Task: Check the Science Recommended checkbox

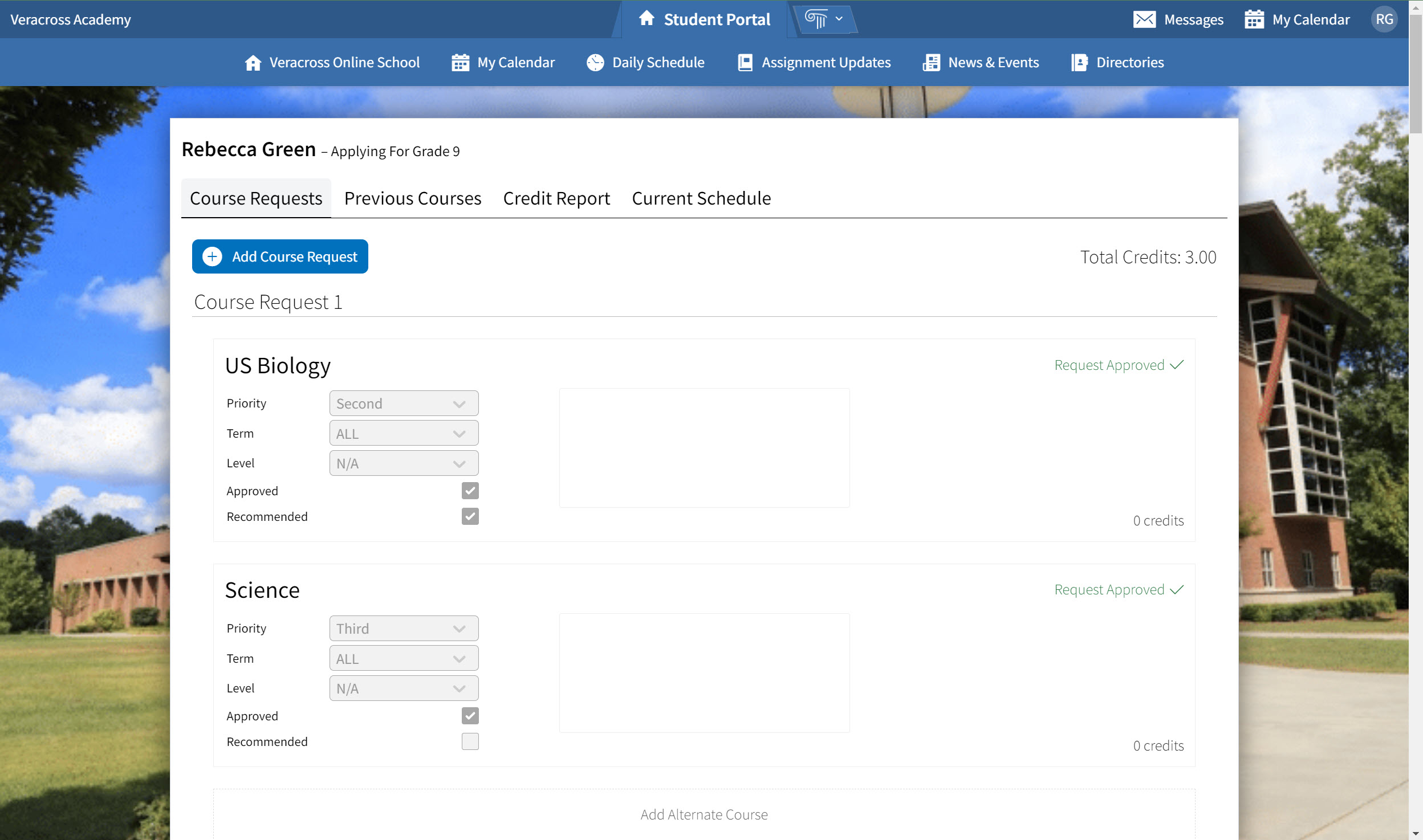Action: pos(470,741)
